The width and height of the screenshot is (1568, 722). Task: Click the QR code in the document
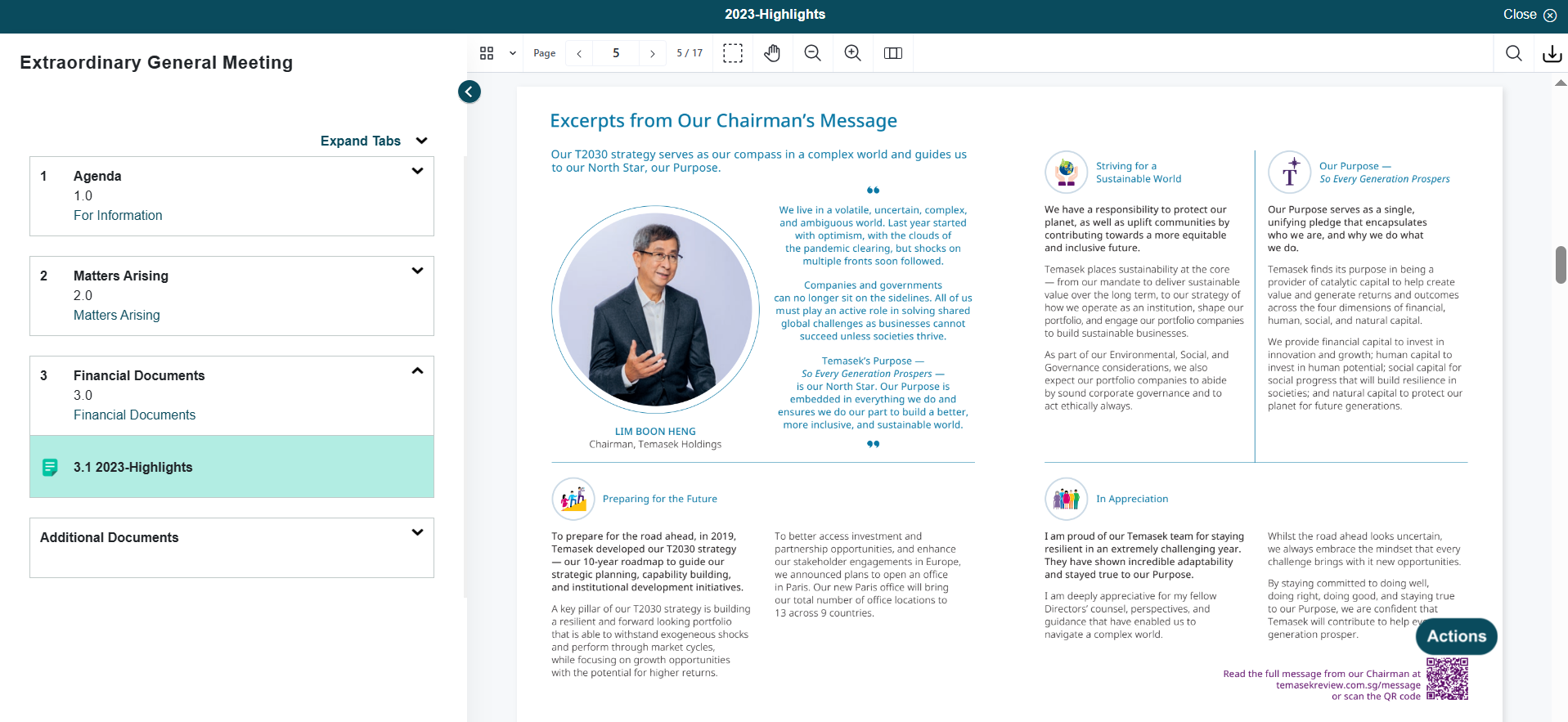click(1447, 679)
